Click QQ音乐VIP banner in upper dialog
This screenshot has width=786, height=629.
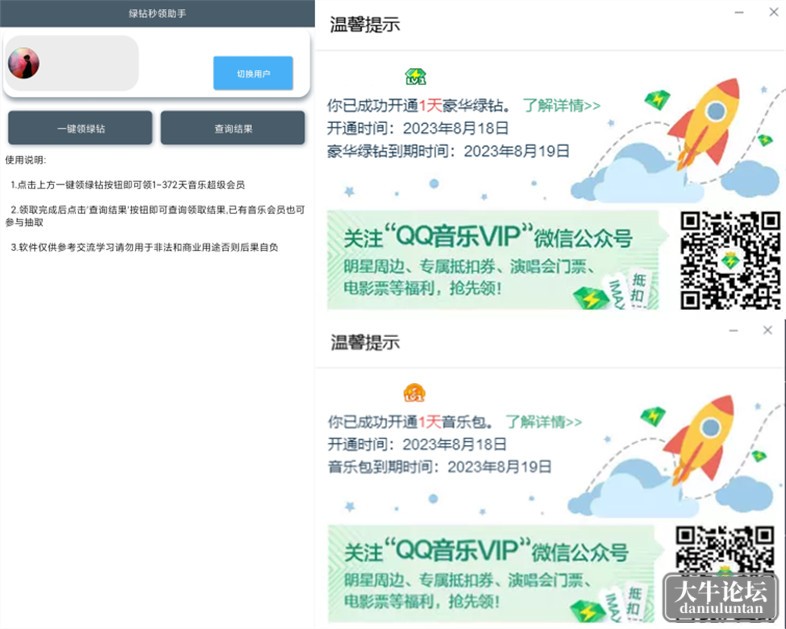click(493, 260)
